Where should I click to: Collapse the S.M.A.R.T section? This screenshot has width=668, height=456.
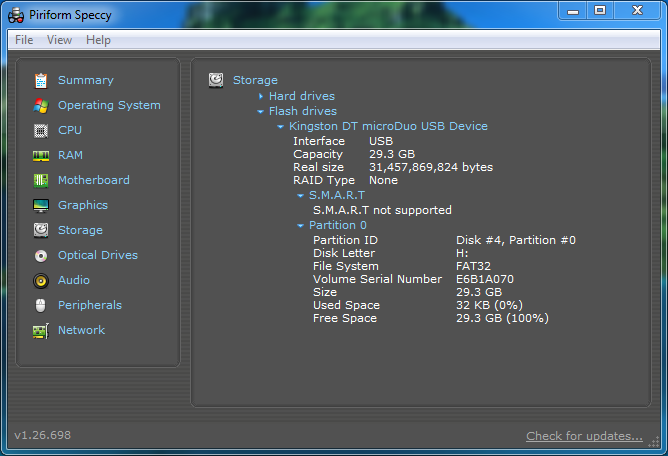click(x=300, y=196)
